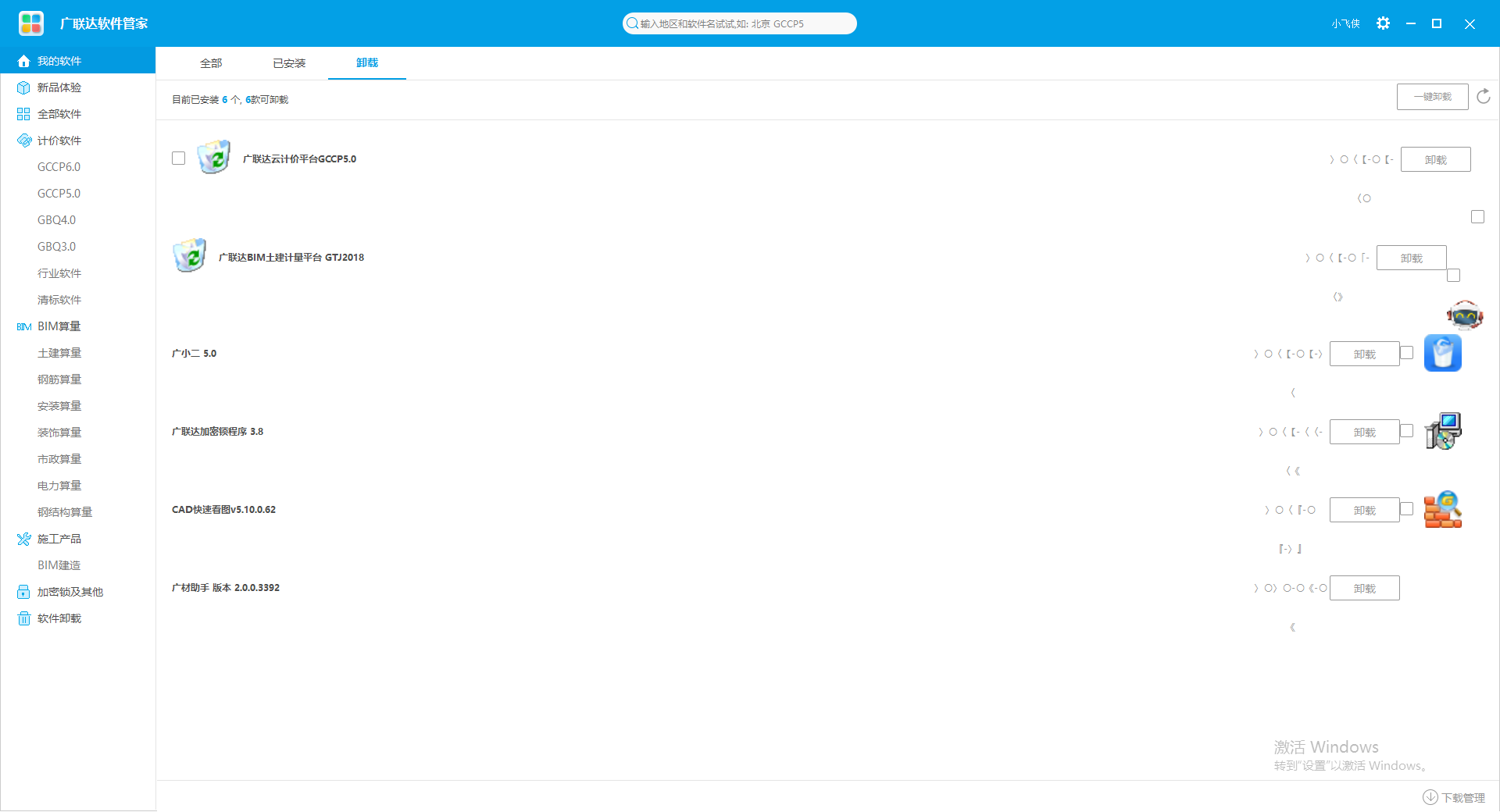1500x812 pixels.
Task: Click the search magnifier icon
Action: coord(632,23)
